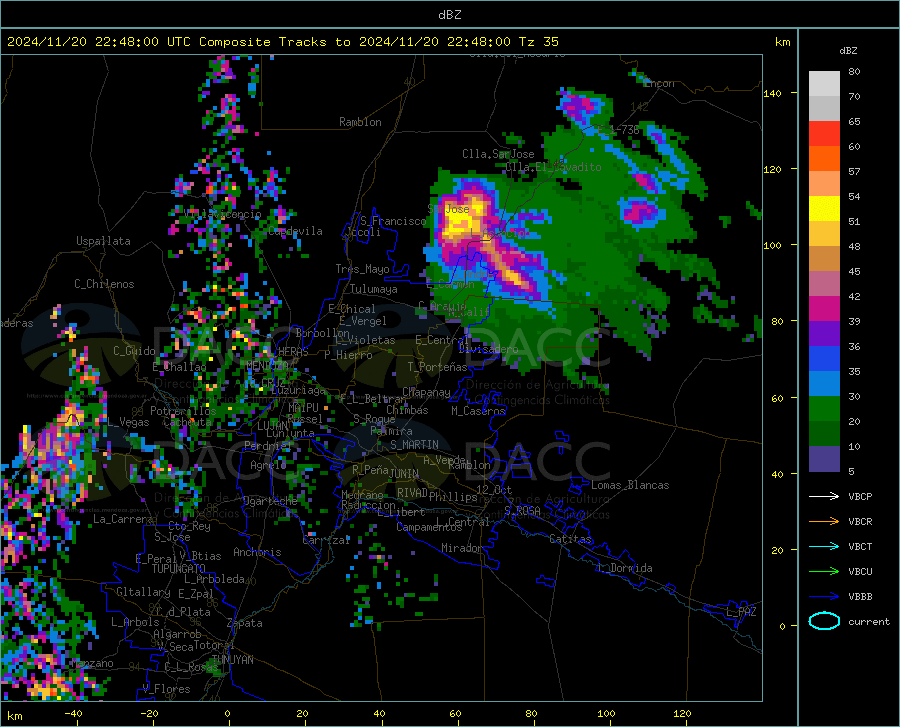This screenshot has height=727, width=900.
Task: Select the light grey 70-80 dBZ swatch
Action: (x=824, y=84)
